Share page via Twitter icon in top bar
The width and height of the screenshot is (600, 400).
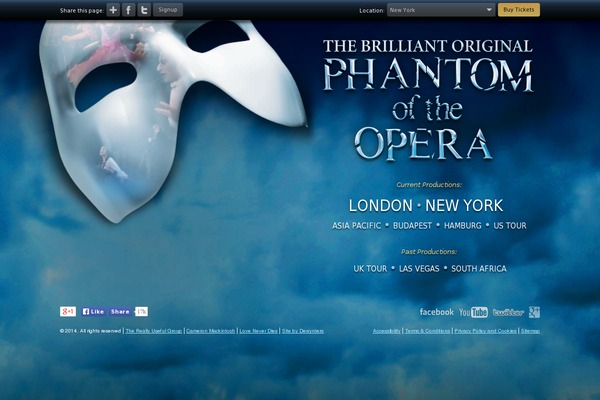click(x=144, y=10)
